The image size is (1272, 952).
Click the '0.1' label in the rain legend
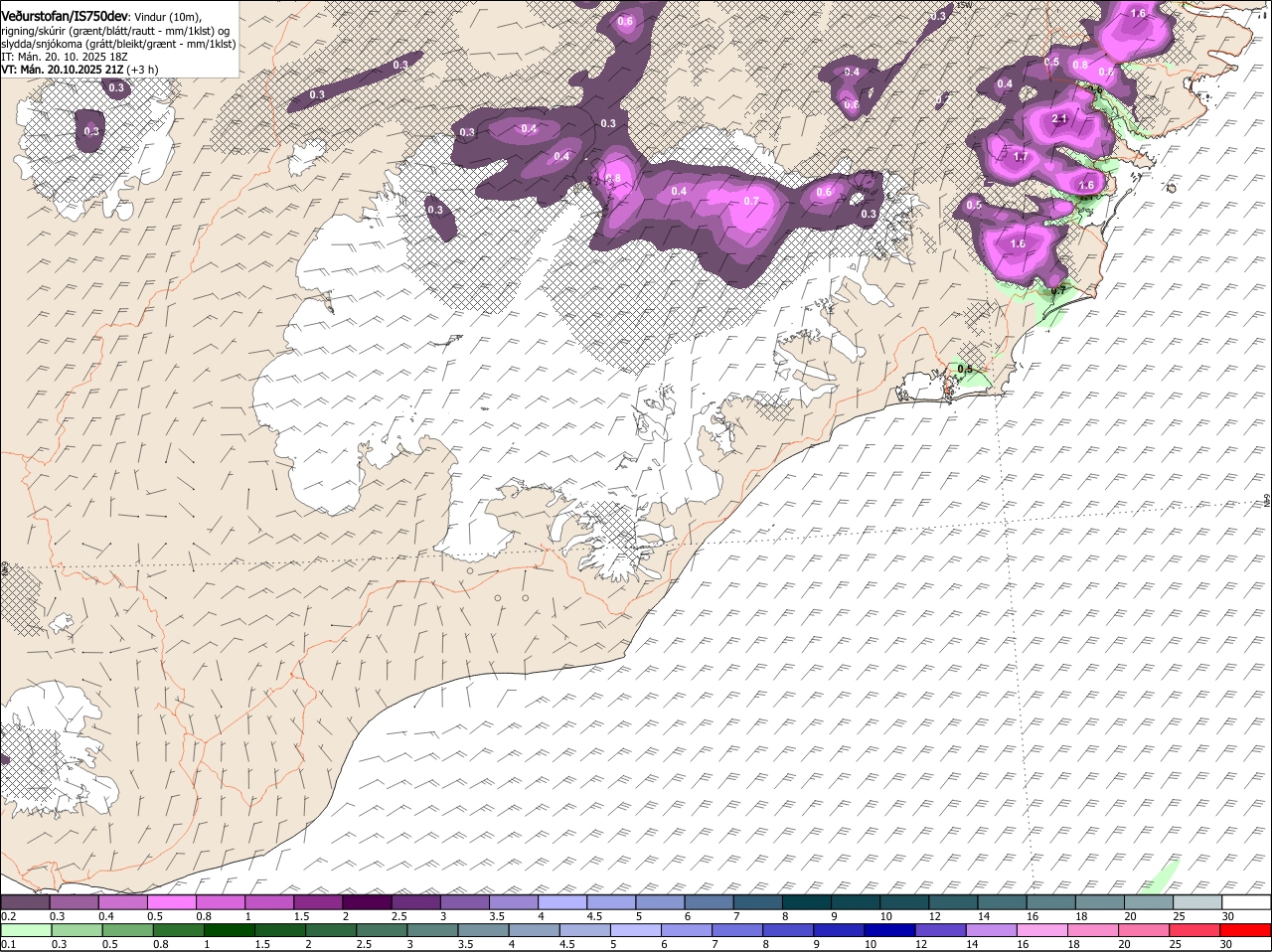coord(8,944)
